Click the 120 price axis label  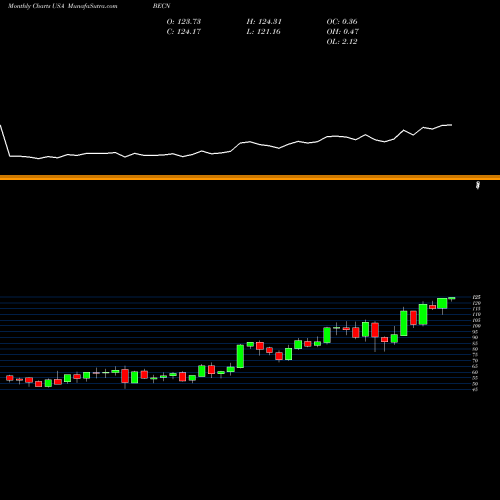tap(477, 303)
